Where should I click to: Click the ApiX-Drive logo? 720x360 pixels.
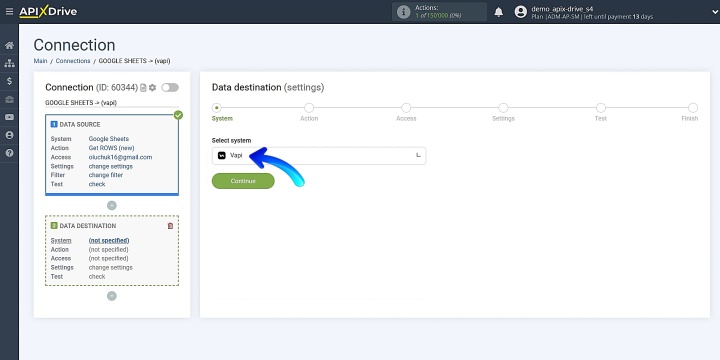click(48, 12)
